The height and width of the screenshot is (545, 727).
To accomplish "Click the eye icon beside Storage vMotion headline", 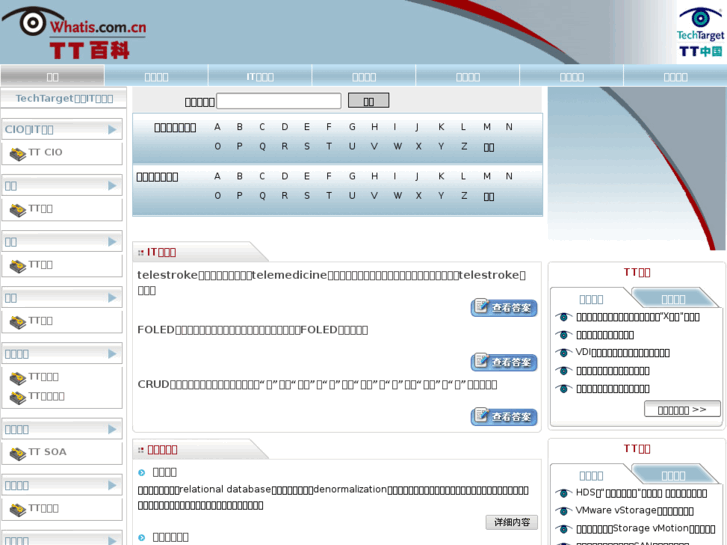I will coord(564,529).
